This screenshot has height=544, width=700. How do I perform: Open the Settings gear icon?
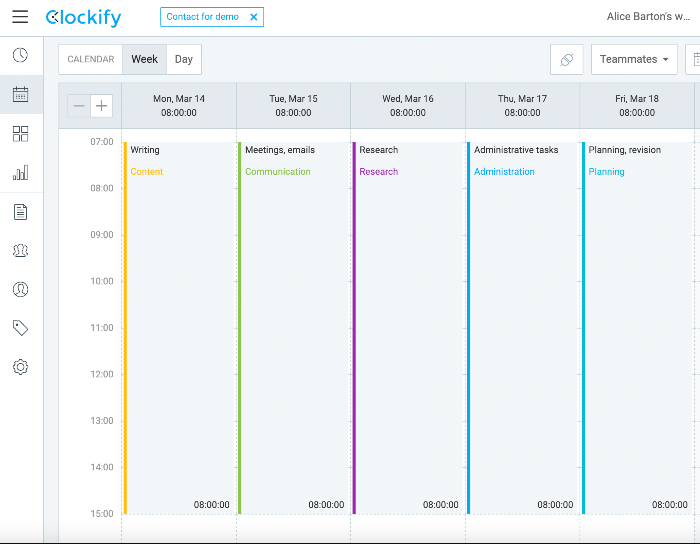[x=20, y=367]
